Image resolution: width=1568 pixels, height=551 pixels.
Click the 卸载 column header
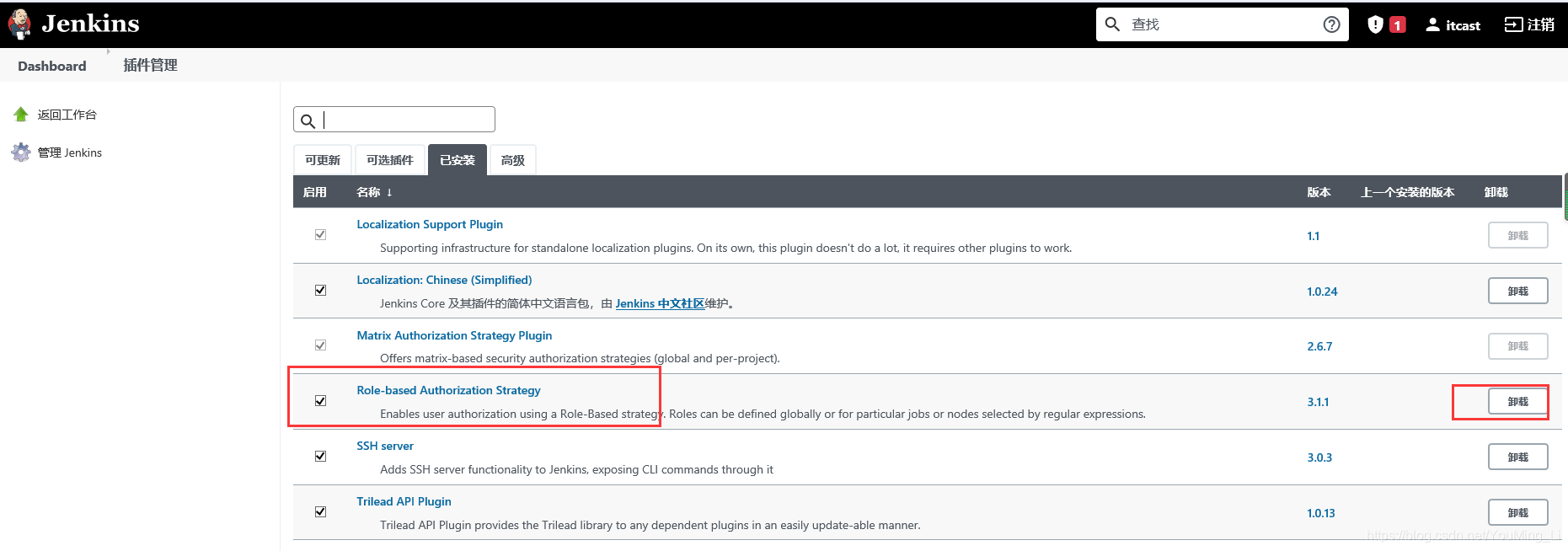pyautogui.click(x=1496, y=192)
